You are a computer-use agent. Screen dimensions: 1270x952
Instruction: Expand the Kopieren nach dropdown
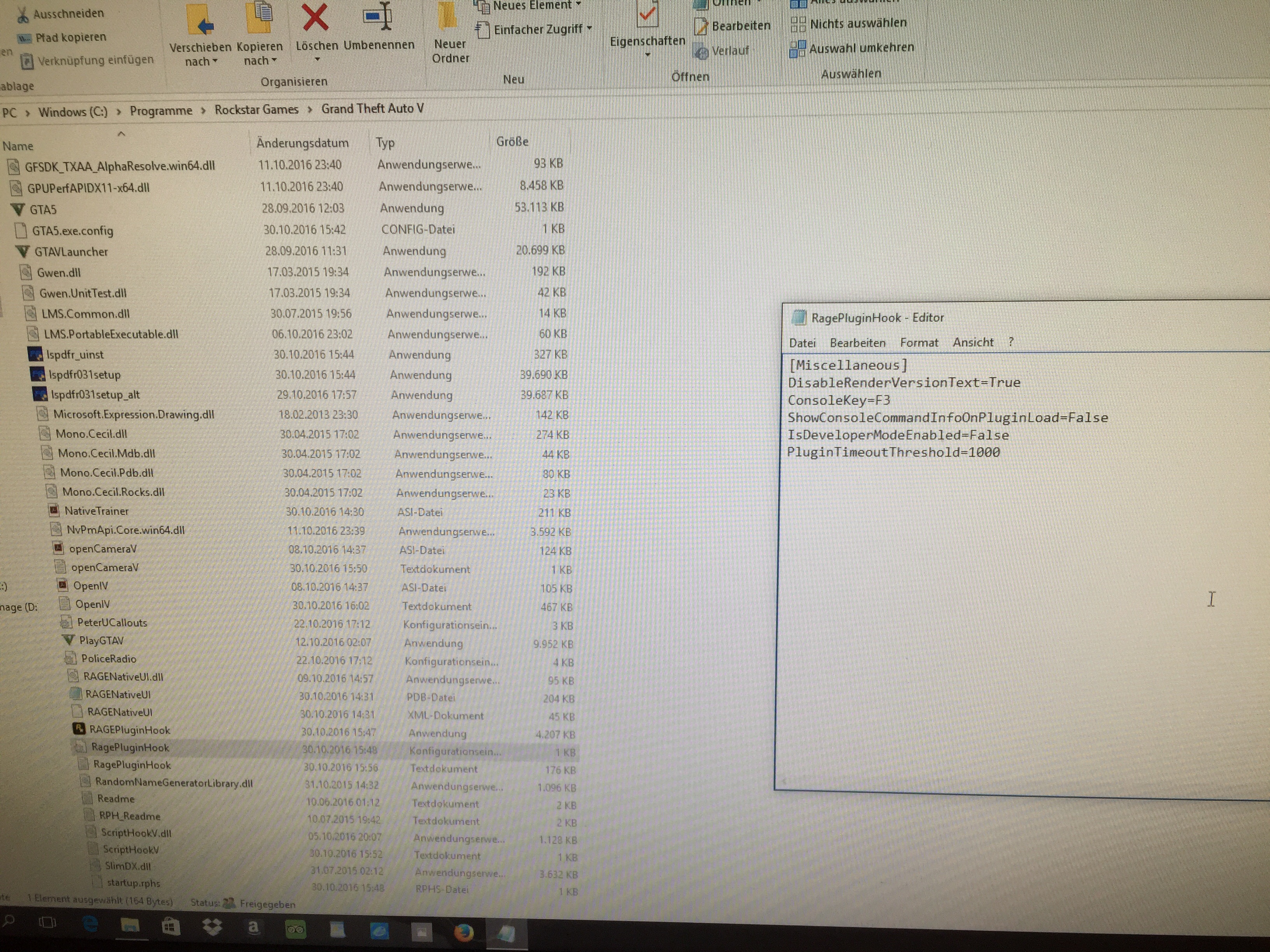click(x=260, y=60)
